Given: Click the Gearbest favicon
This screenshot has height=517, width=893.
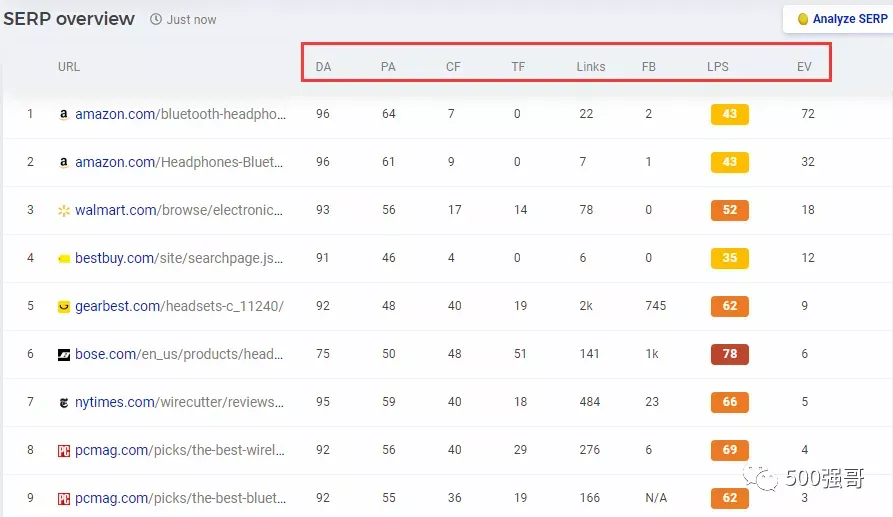Looking at the screenshot, I should (x=64, y=307).
